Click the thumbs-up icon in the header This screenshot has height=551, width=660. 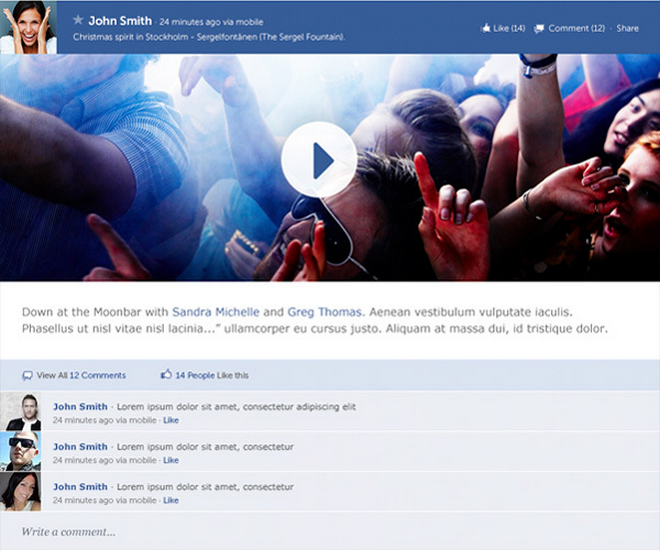tap(486, 28)
